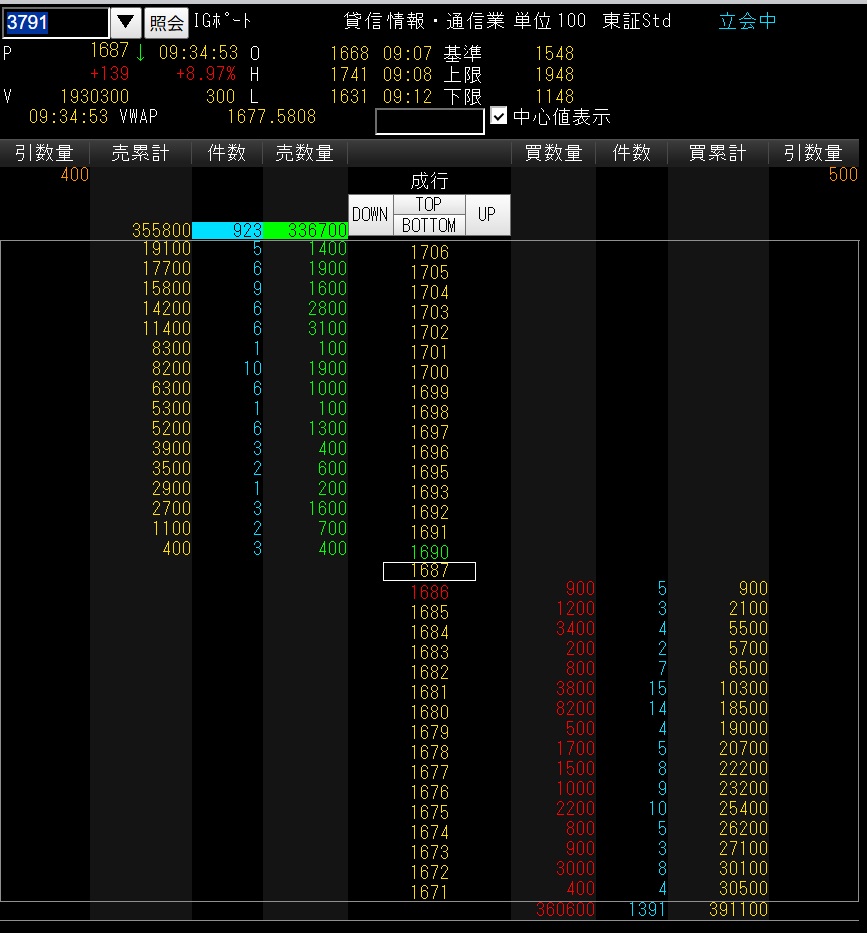Click the 売累計 column header

(140, 153)
